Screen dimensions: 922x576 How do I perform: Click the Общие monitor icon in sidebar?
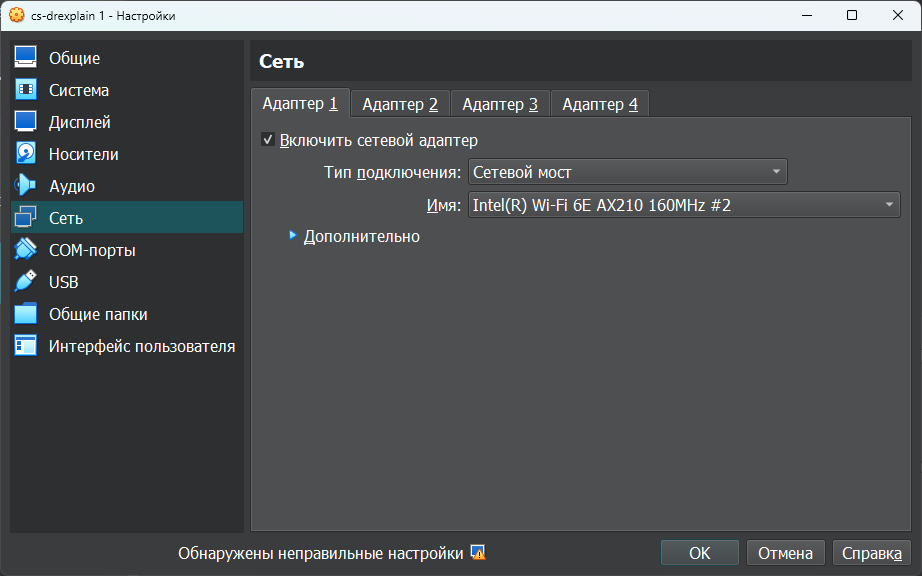pos(26,58)
